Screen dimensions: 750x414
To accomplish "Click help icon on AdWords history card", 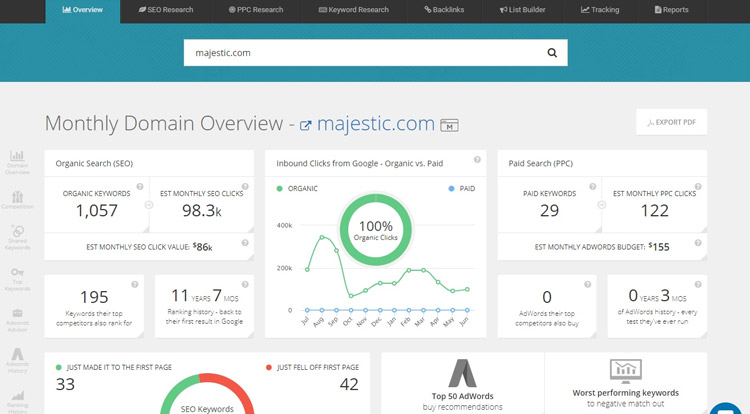I will pos(698,284).
